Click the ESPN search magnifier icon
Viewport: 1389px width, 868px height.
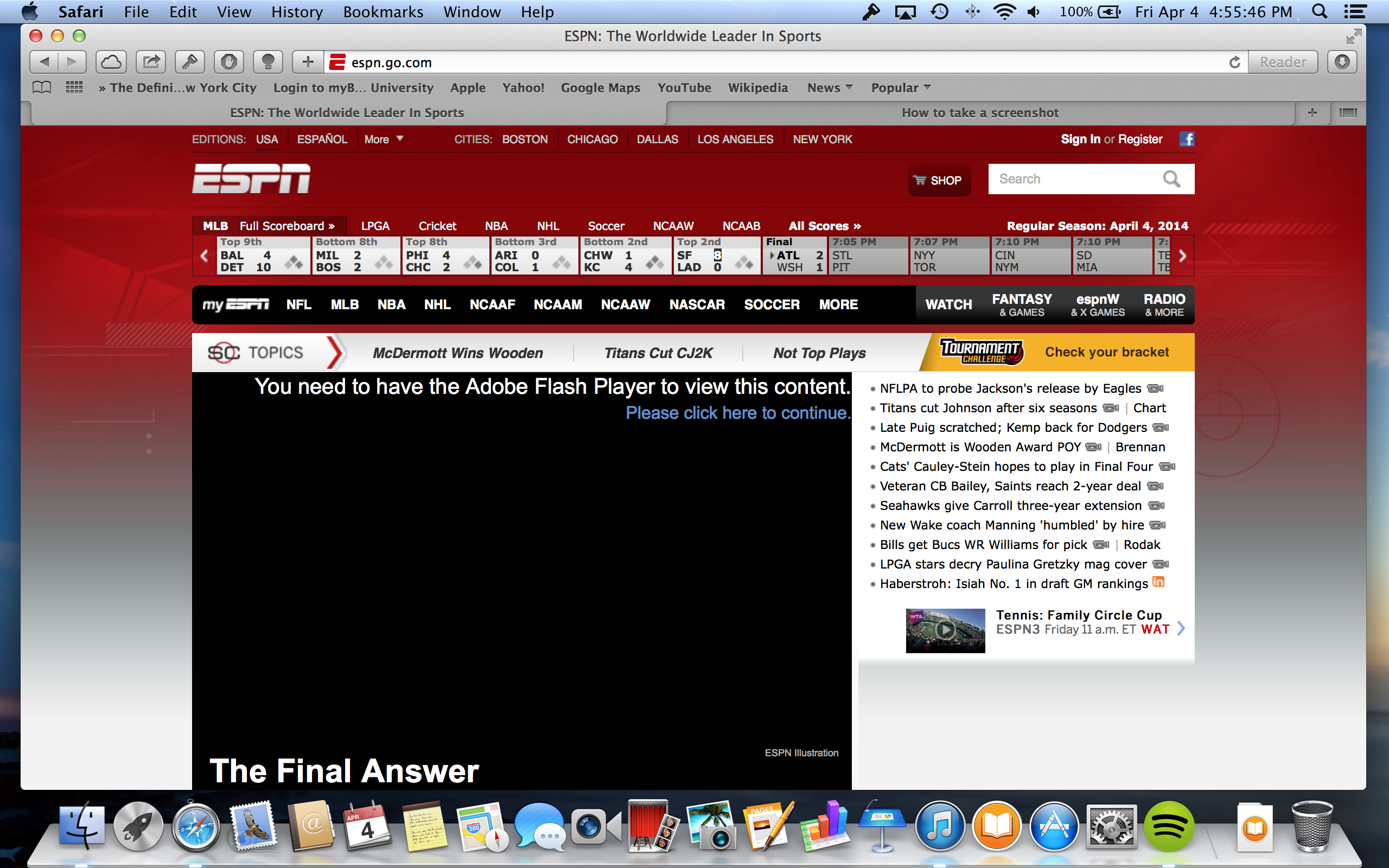click(x=1171, y=179)
